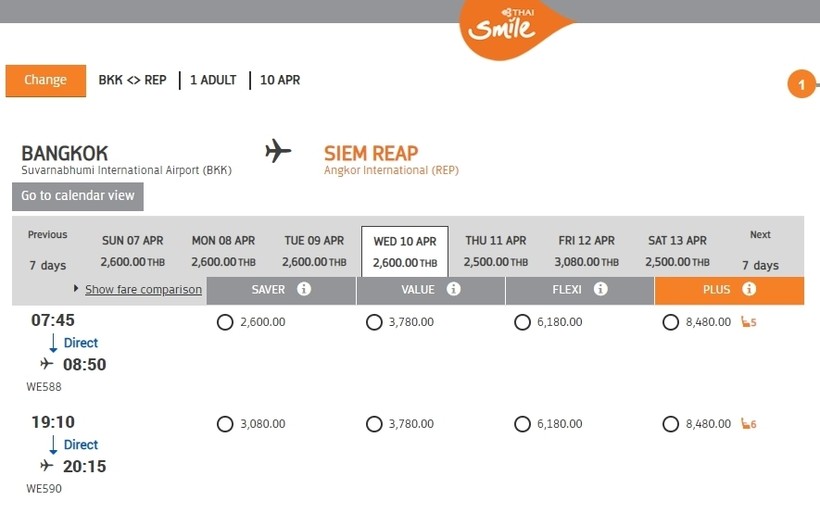Open FLEXI fare info icon
Viewport: 820px width, 513px height.
point(601,289)
